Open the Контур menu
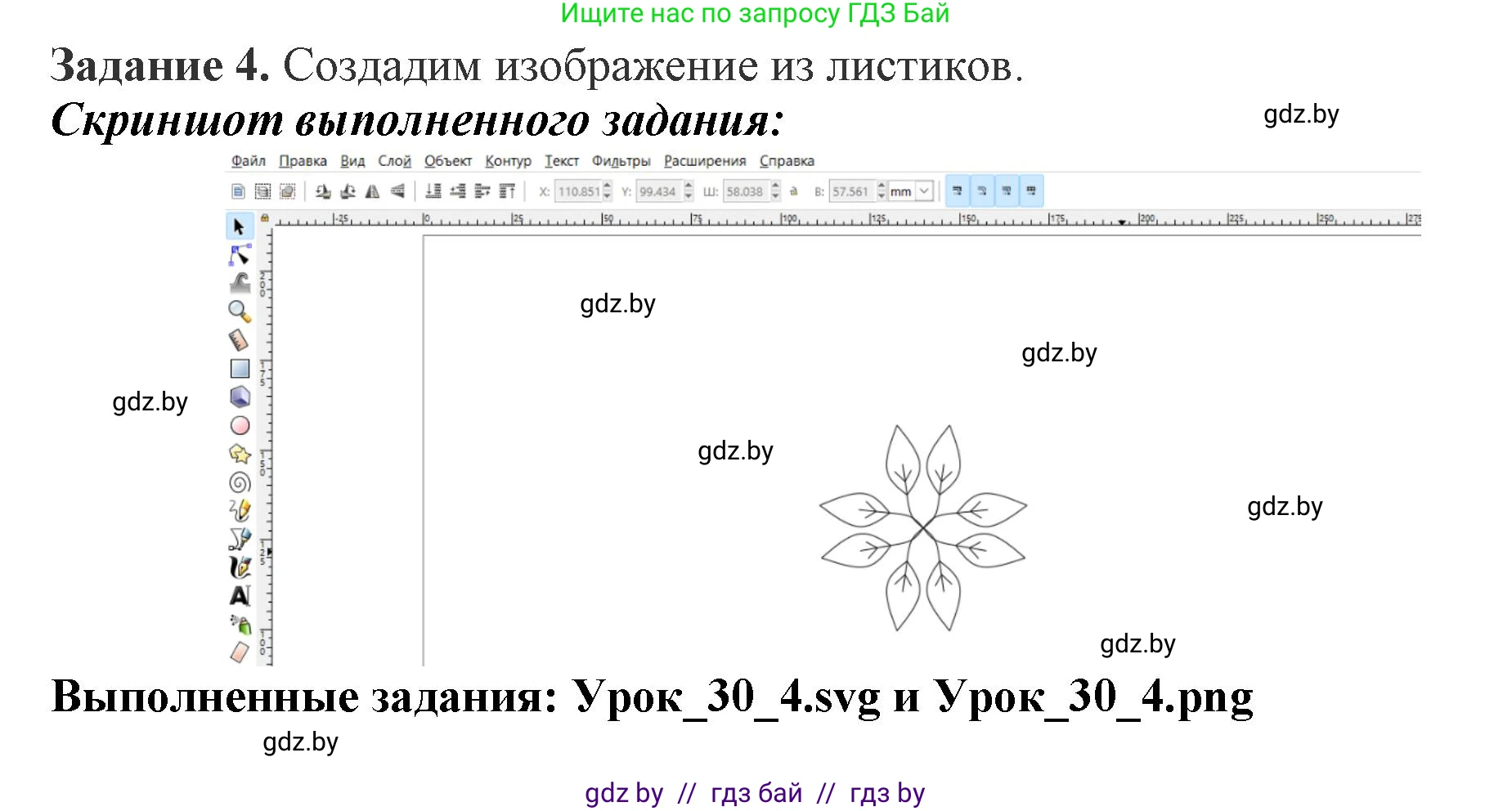The height and width of the screenshot is (811, 1512). click(x=509, y=161)
